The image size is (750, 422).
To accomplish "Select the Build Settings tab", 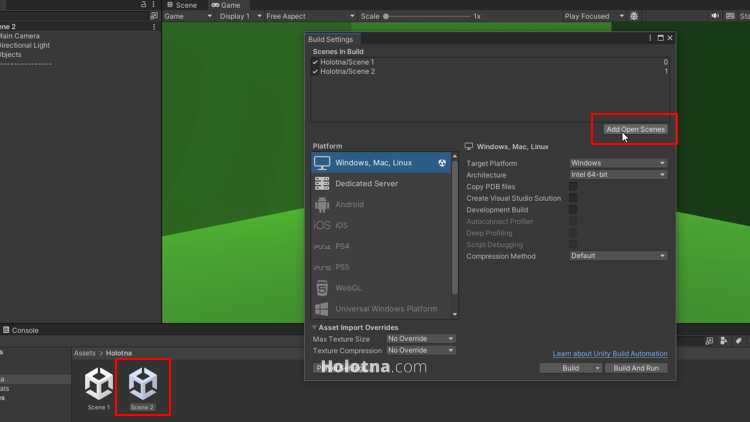I will [331, 39].
